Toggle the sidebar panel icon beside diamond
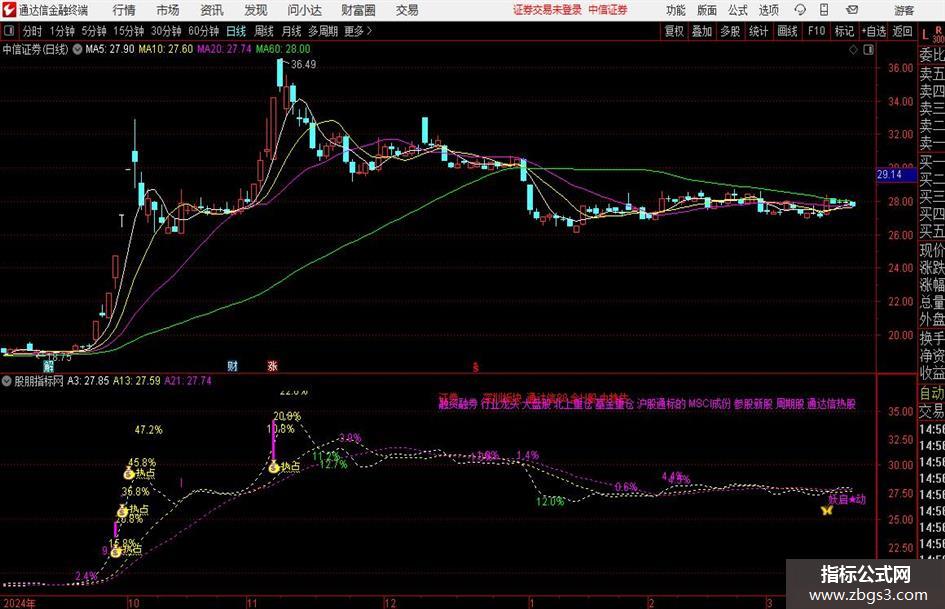Screen dimensions: 945x609 (868, 50)
